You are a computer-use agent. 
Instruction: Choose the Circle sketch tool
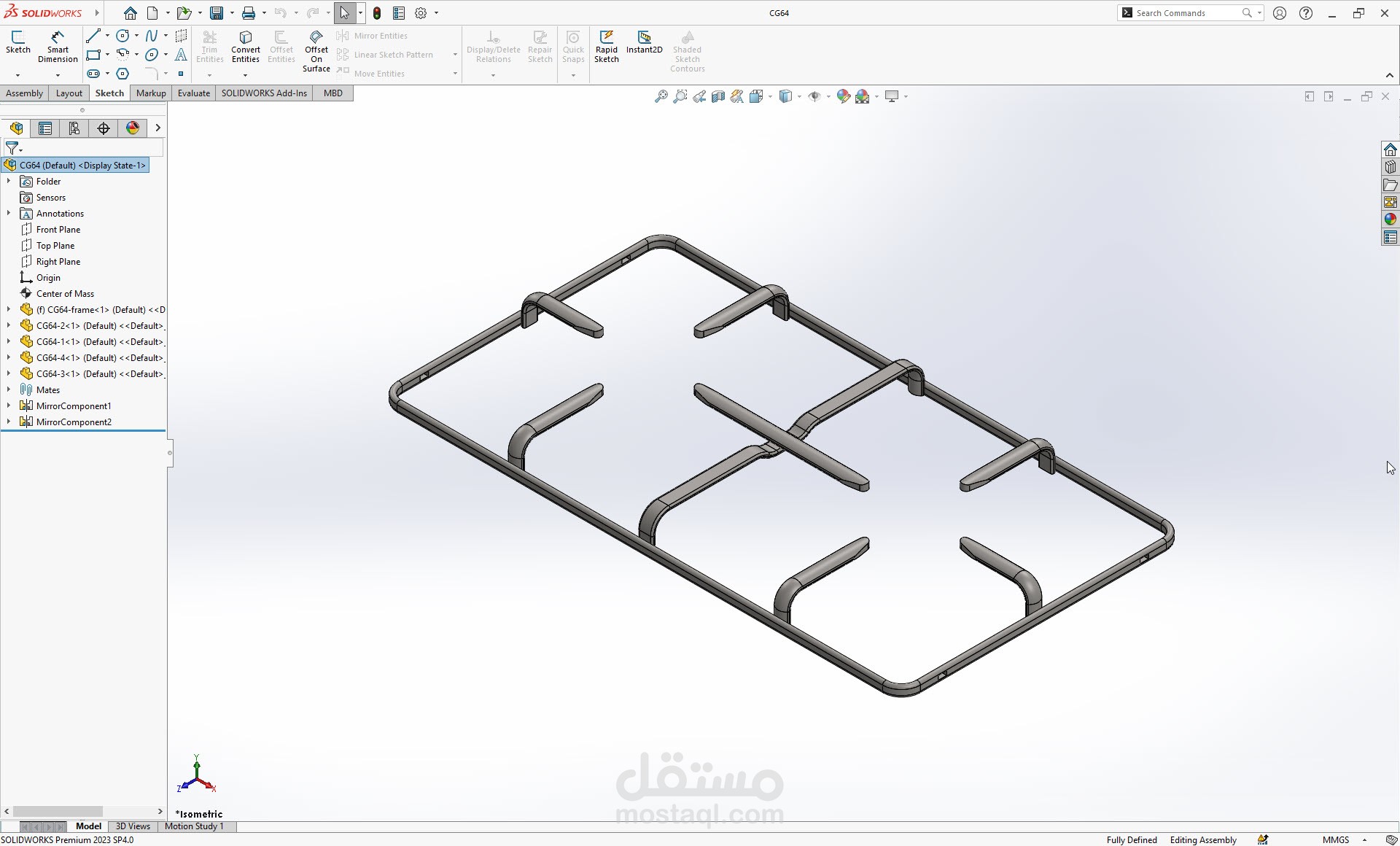point(122,36)
